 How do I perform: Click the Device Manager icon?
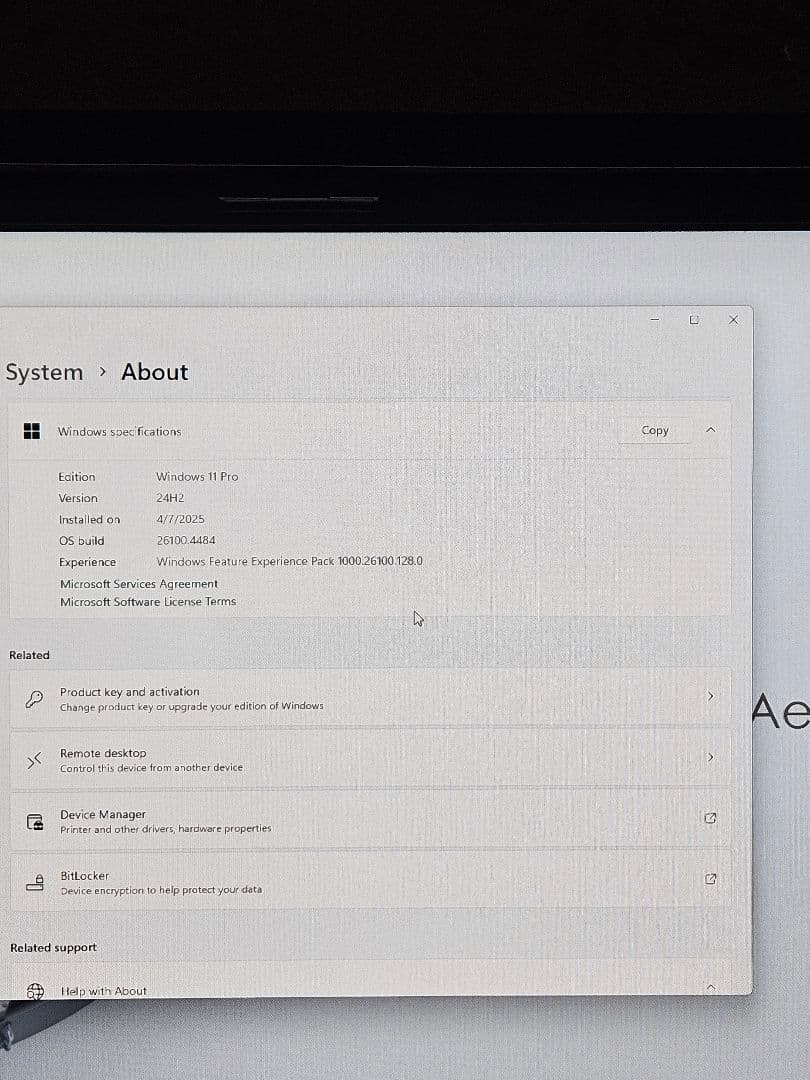pos(35,822)
